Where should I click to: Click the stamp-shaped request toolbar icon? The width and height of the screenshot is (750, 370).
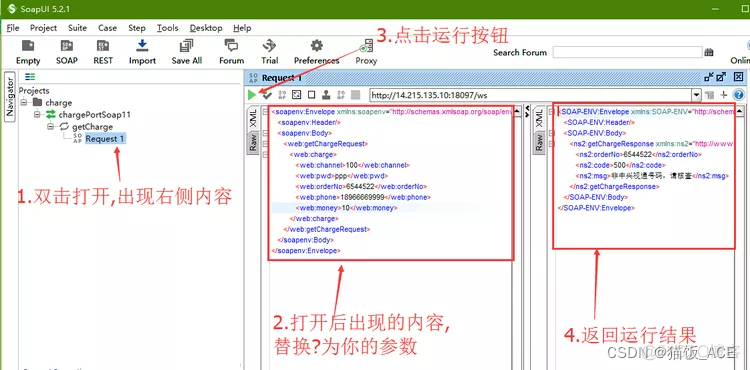click(326, 95)
